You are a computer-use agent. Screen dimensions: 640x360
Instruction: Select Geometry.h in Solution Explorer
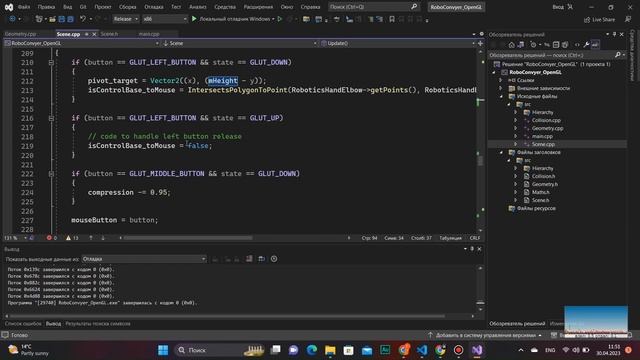[x=544, y=184]
